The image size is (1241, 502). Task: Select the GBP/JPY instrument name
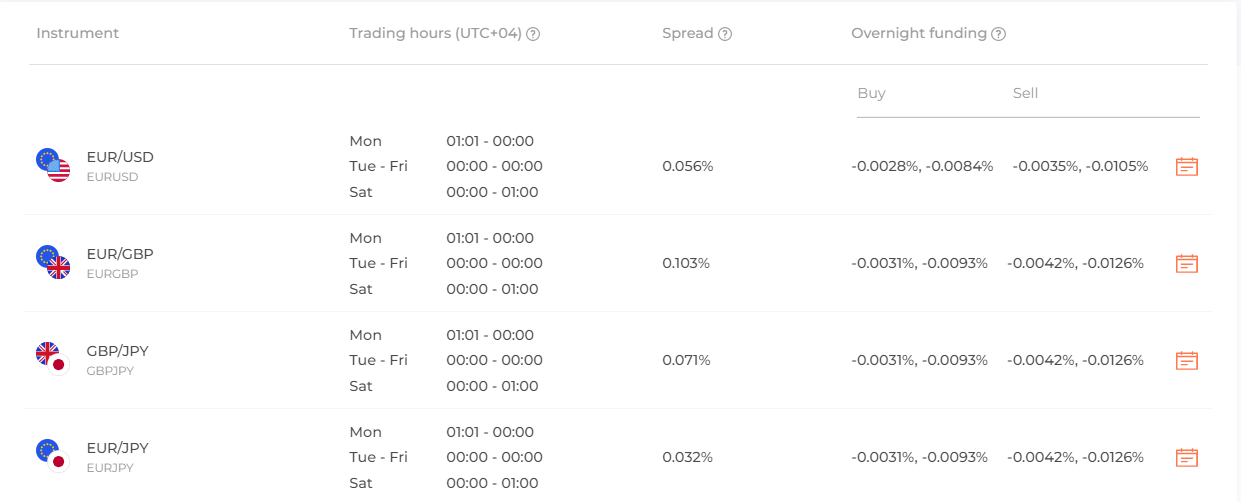pos(118,351)
